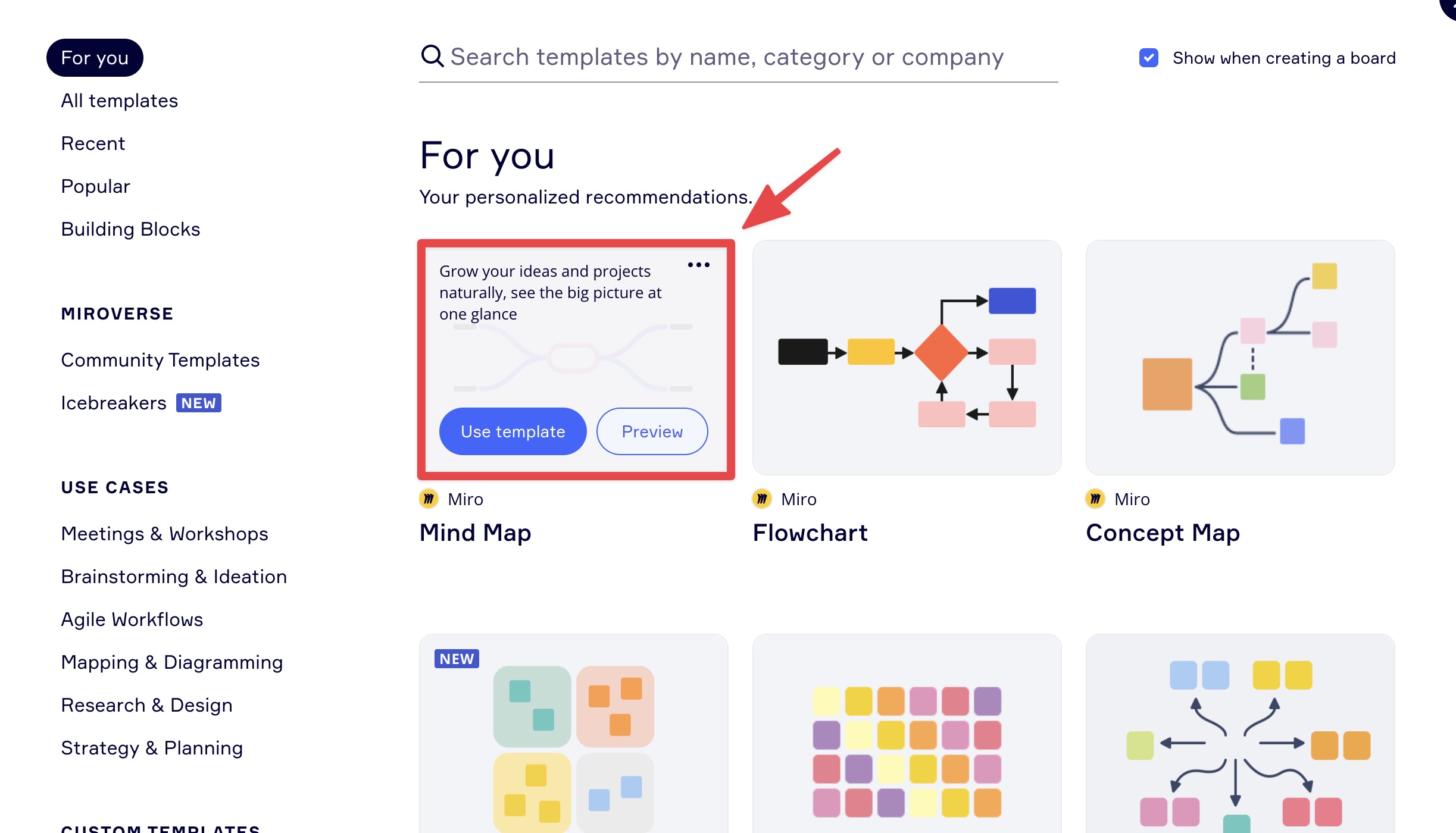This screenshot has height=833, width=1456.
Task: Click the NEW badge next to Icebreakers
Action: coord(199,403)
